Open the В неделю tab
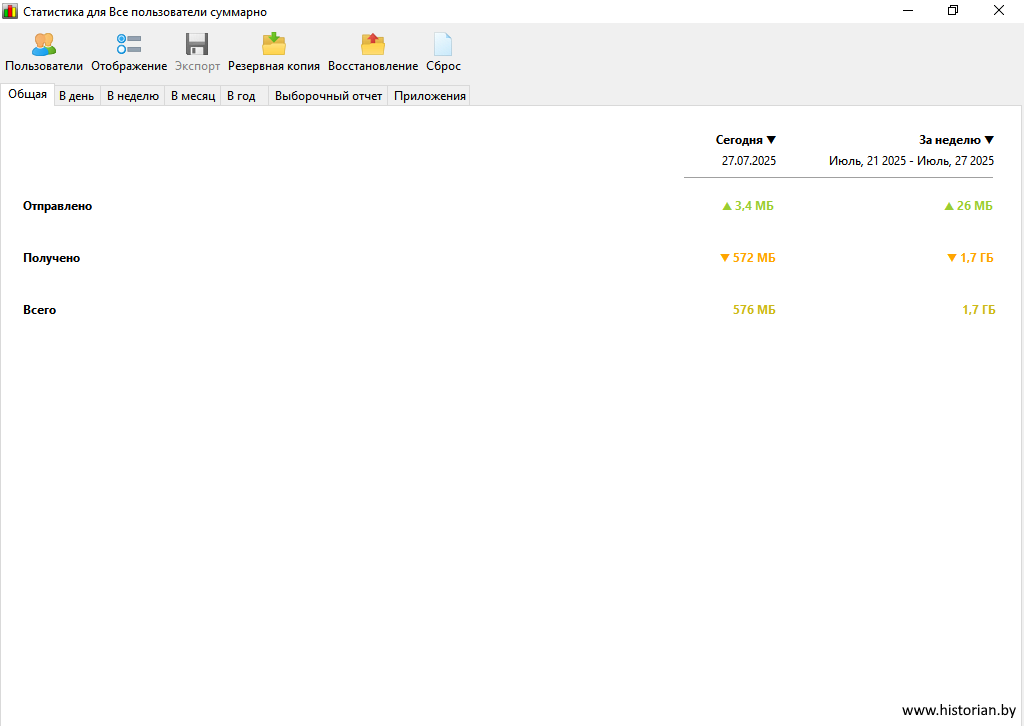 tap(132, 96)
